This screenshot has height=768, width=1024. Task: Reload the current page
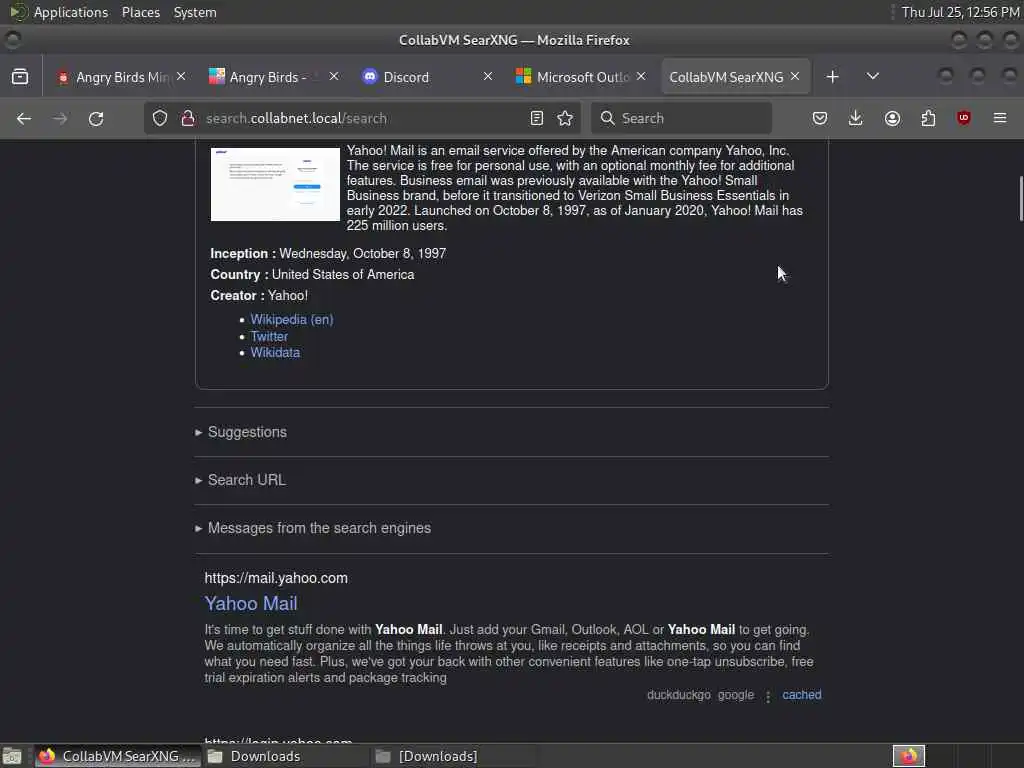(96, 118)
